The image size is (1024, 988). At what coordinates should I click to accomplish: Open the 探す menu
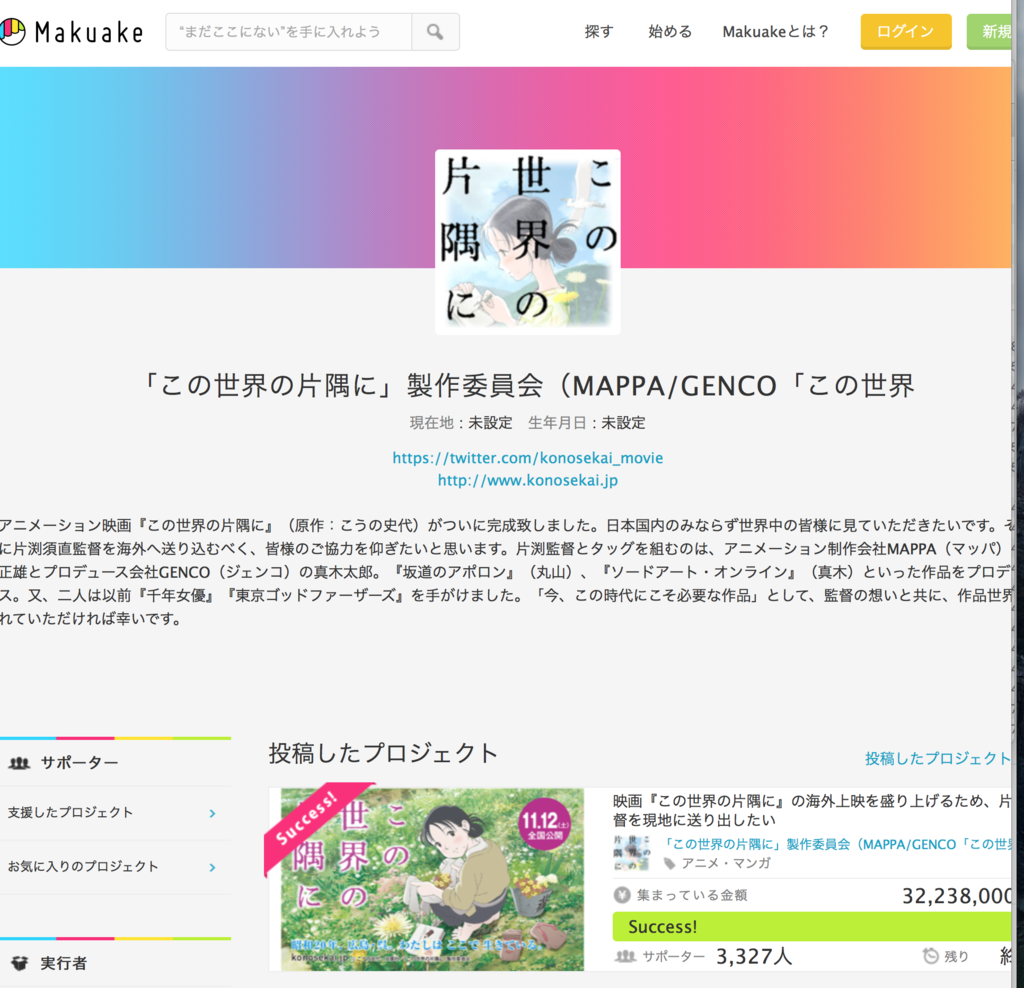tap(599, 31)
